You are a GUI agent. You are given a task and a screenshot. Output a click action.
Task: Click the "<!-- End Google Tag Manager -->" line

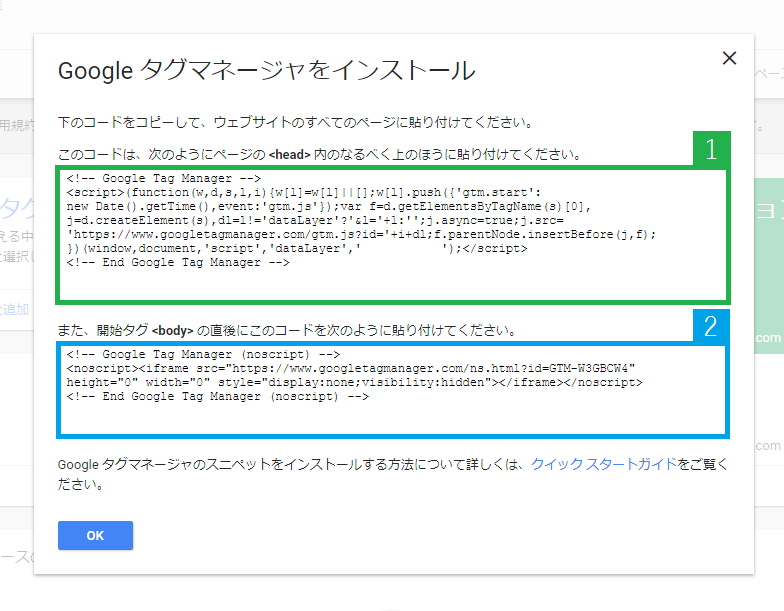pos(178,262)
